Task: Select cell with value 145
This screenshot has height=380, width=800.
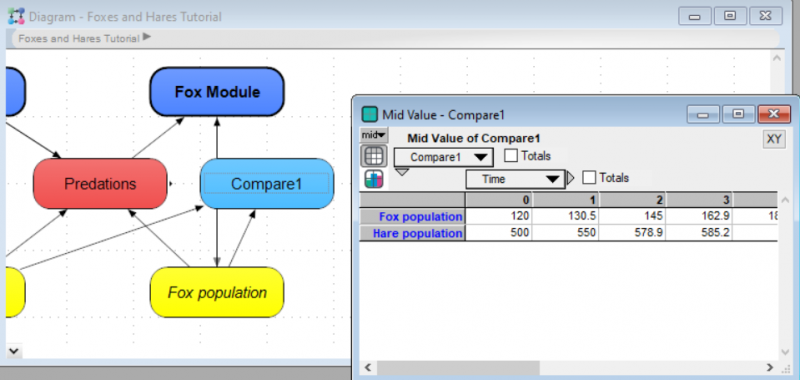Action: click(632, 216)
